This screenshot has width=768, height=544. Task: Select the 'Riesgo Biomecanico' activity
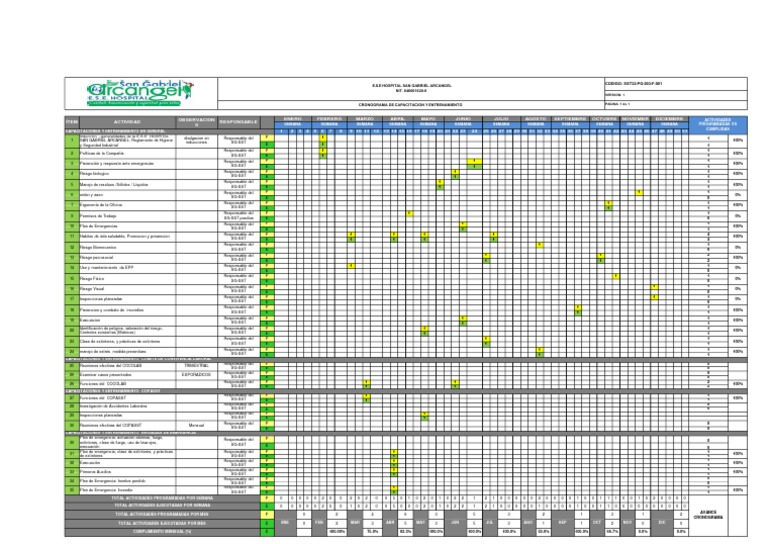(127, 247)
